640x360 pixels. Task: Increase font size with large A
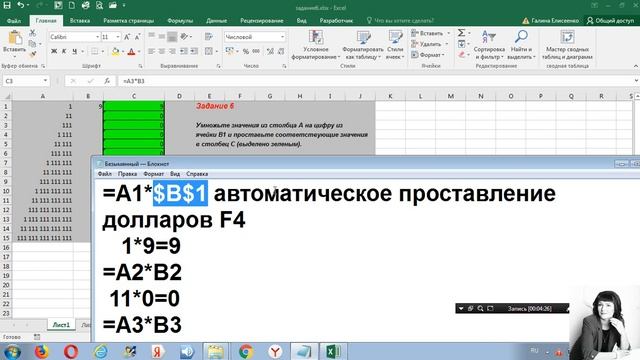point(127,37)
